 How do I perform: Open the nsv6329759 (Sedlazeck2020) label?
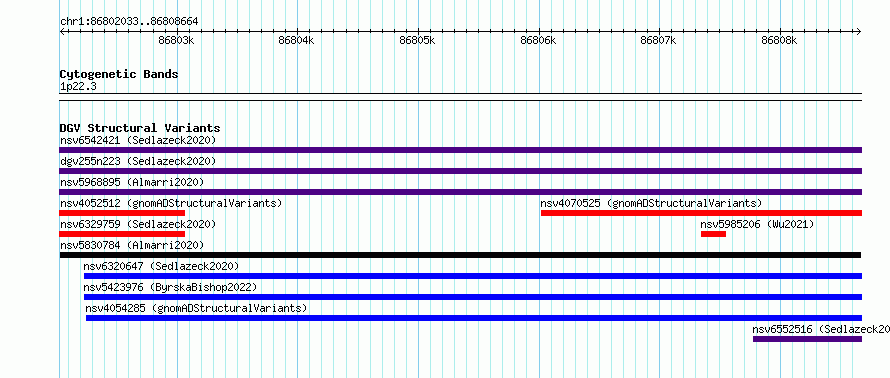pyautogui.click(x=138, y=224)
